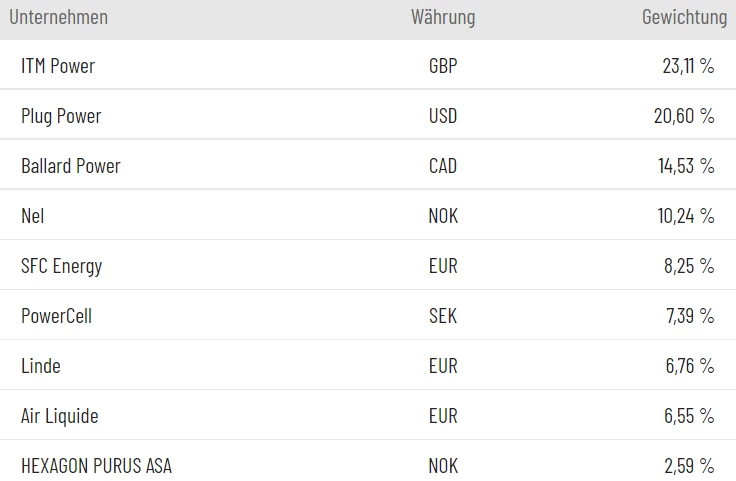Click the Linde company name
Viewport: 736px width, 481px height.
click(x=41, y=366)
